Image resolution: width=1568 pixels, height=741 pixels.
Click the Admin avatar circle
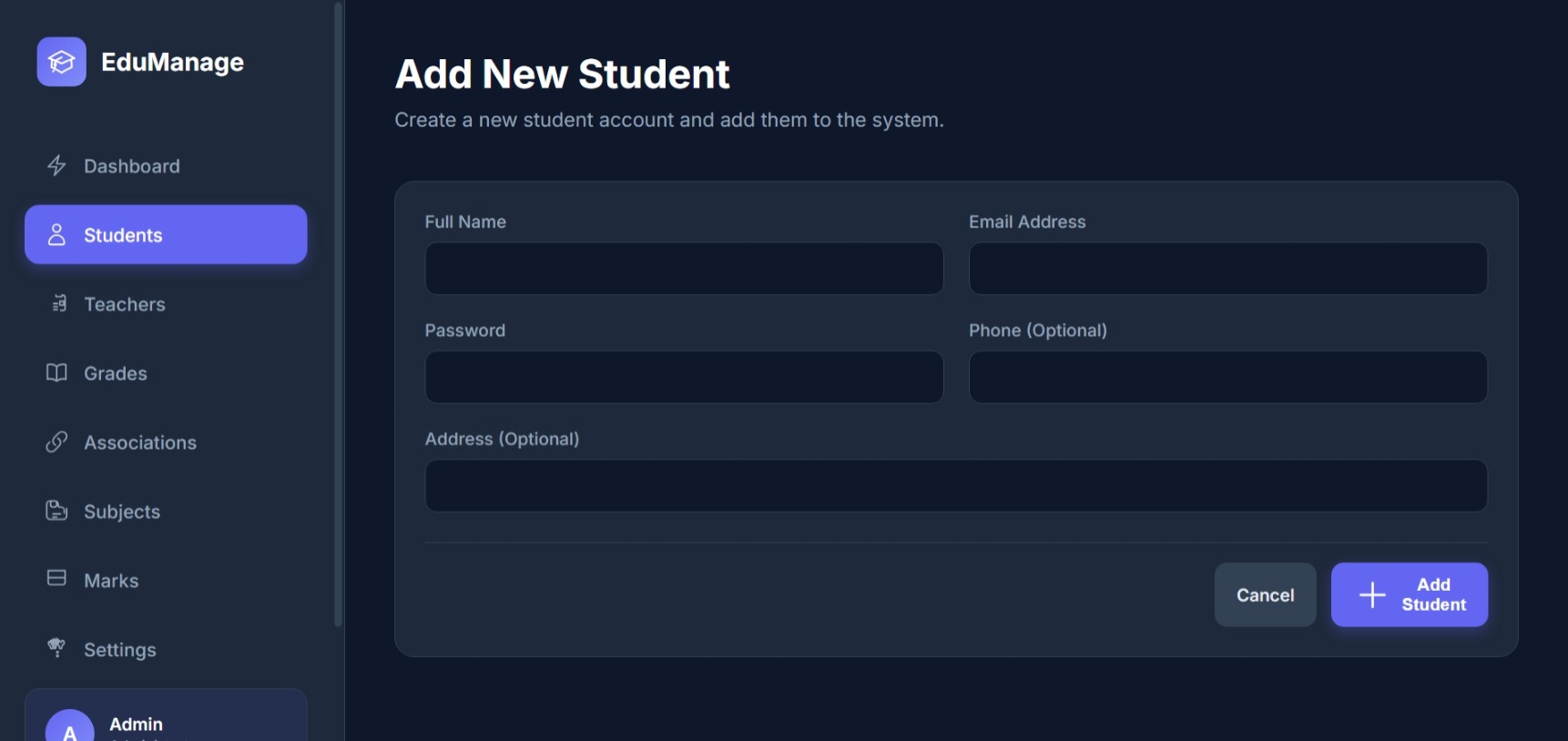(70, 727)
